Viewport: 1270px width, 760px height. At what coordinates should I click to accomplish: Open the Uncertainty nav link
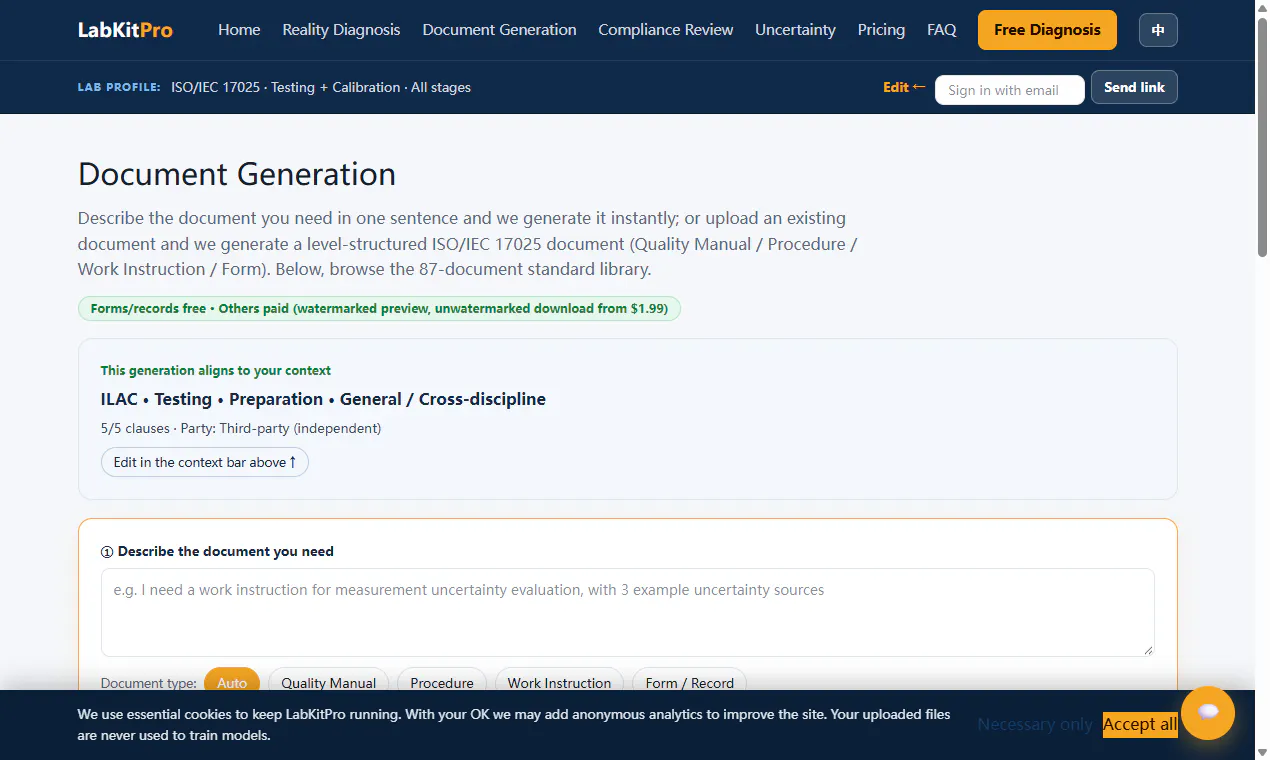[x=795, y=30]
